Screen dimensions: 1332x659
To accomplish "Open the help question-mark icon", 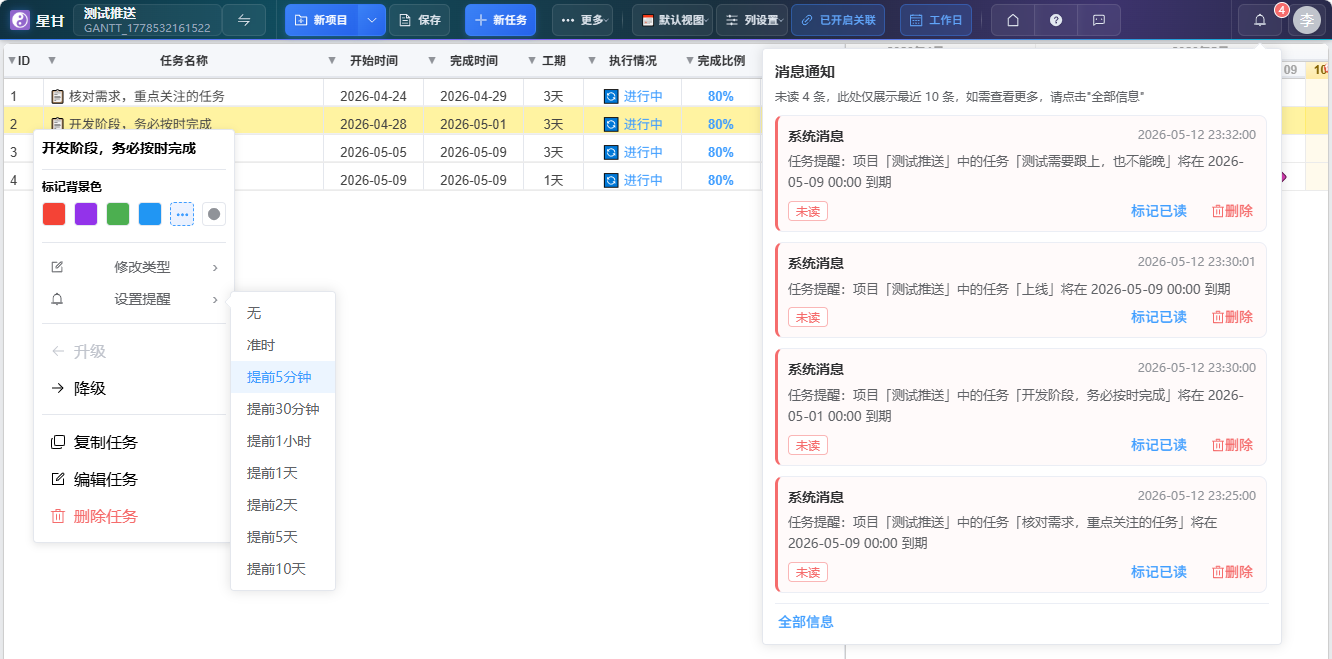I will point(1056,20).
